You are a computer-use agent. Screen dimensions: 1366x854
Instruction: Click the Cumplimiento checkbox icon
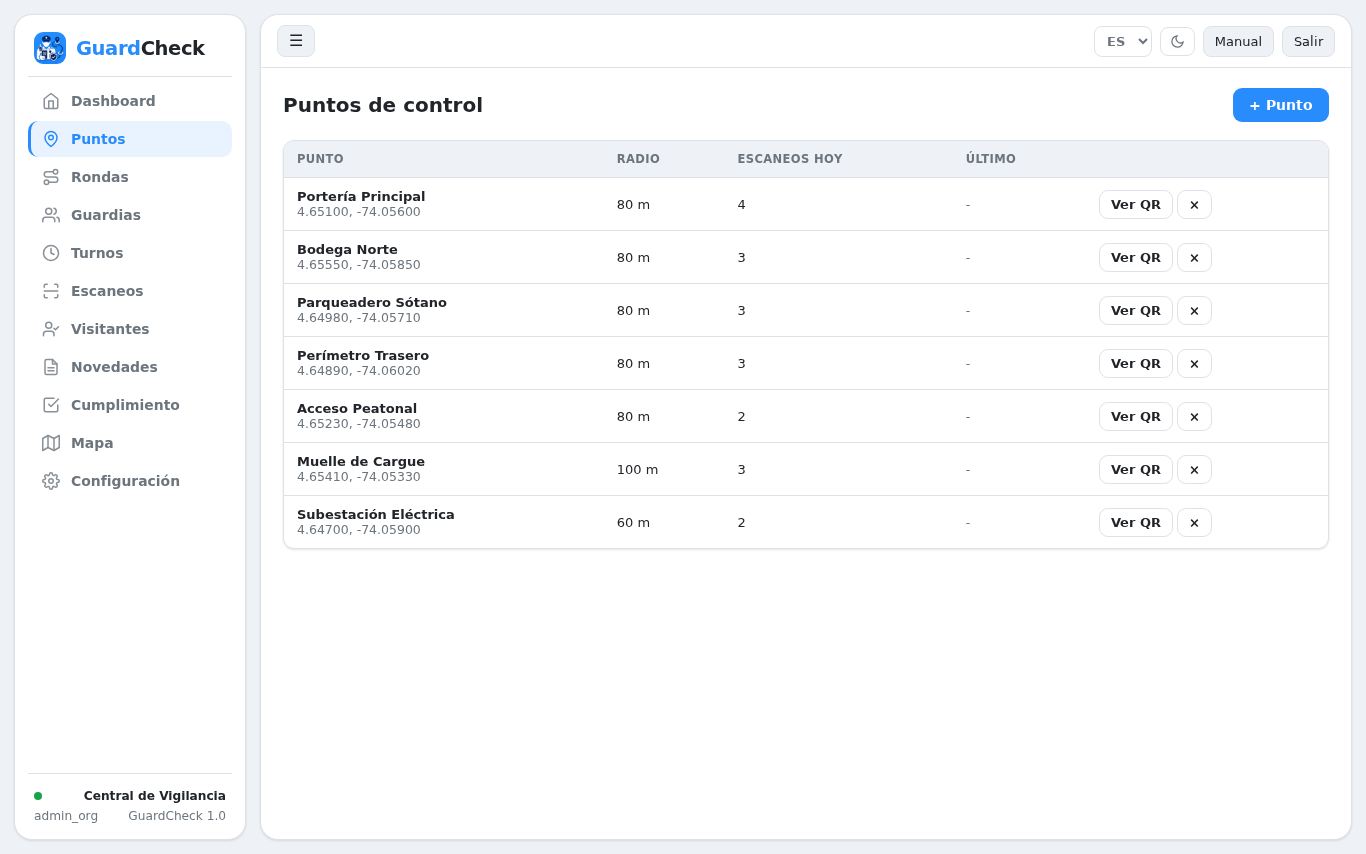51,405
